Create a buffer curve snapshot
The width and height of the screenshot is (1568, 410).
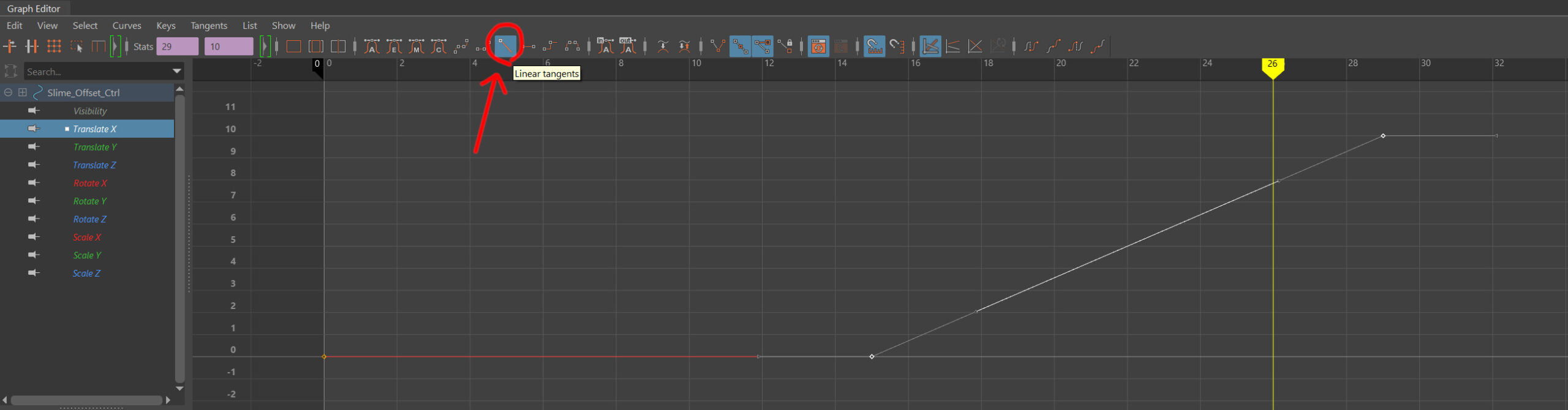click(x=663, y=46)
